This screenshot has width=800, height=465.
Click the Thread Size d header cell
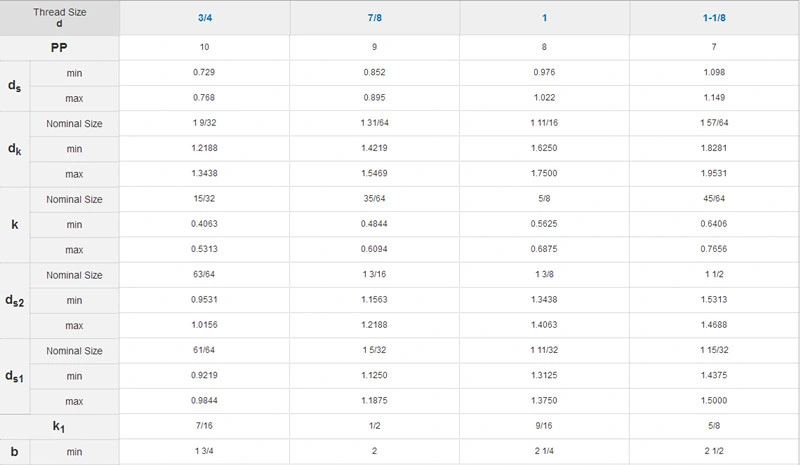60,17
